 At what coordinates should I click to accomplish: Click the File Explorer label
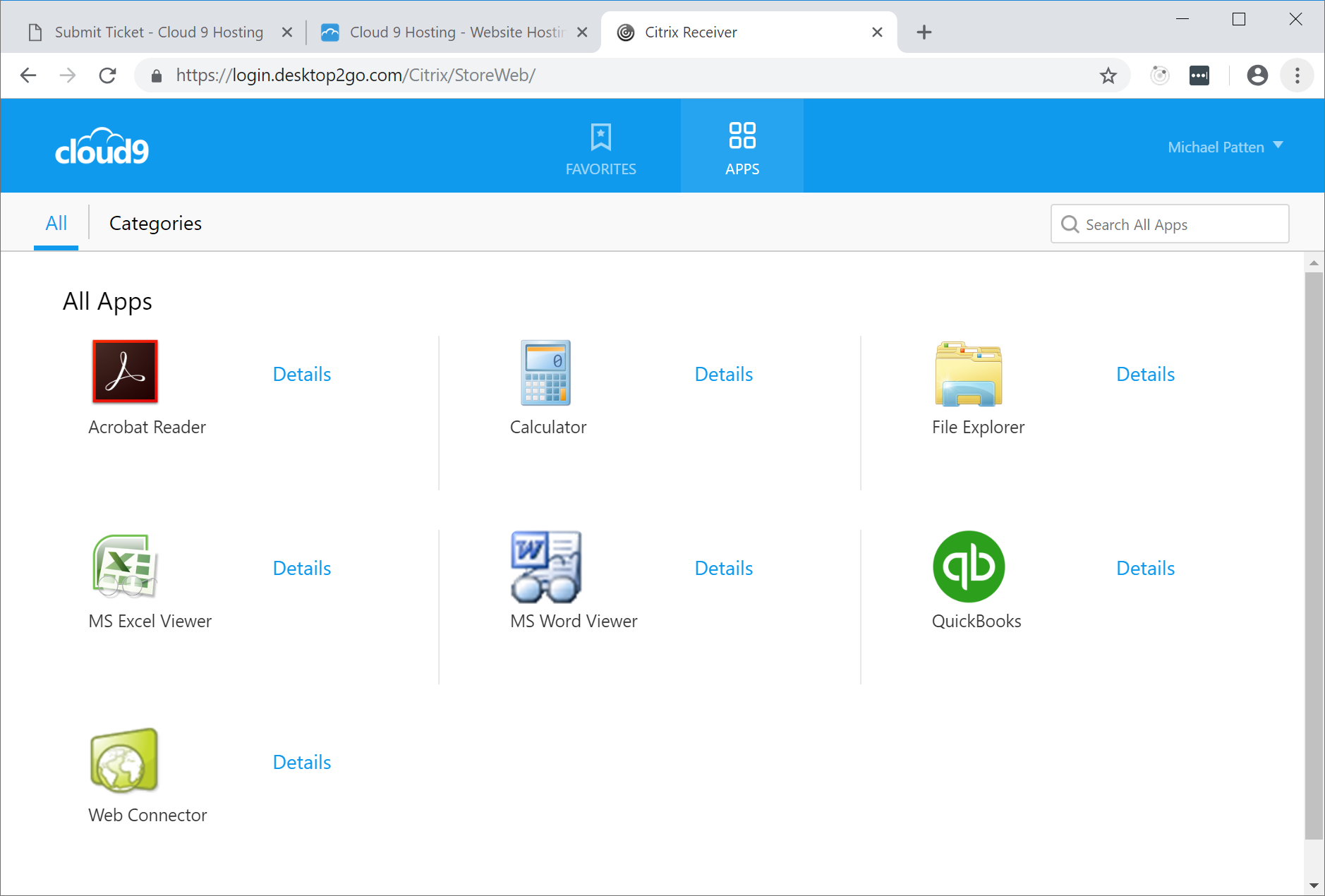tap(978, 427)
